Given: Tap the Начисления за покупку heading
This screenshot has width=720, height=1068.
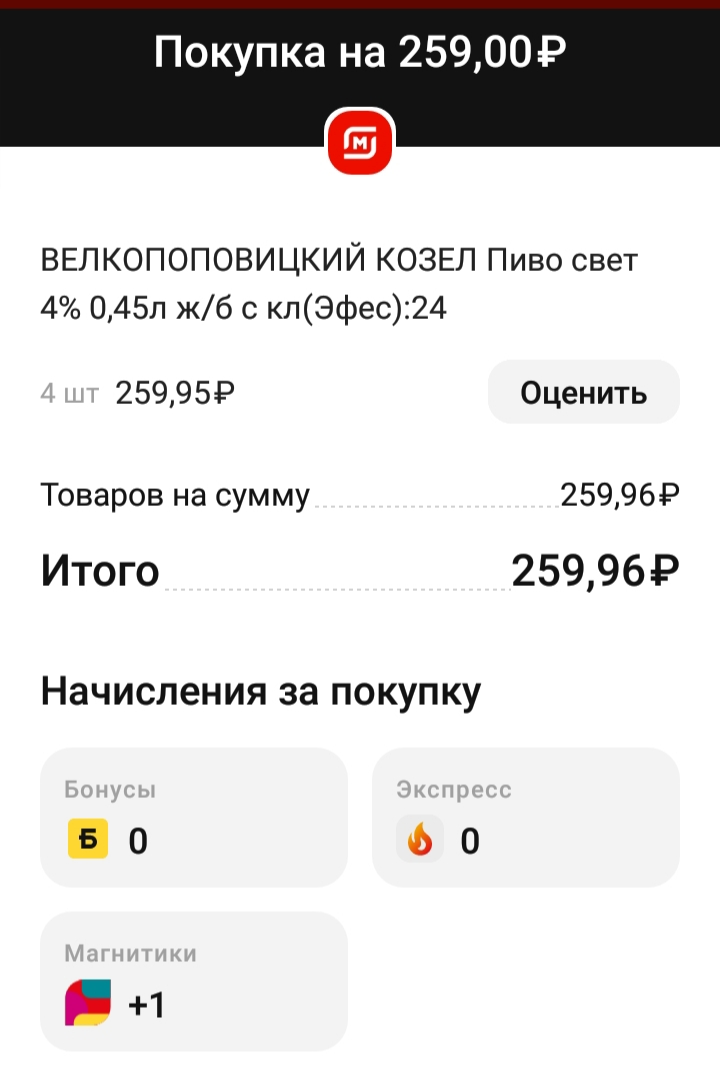Looking at the screenshot, I should [261, 691].
